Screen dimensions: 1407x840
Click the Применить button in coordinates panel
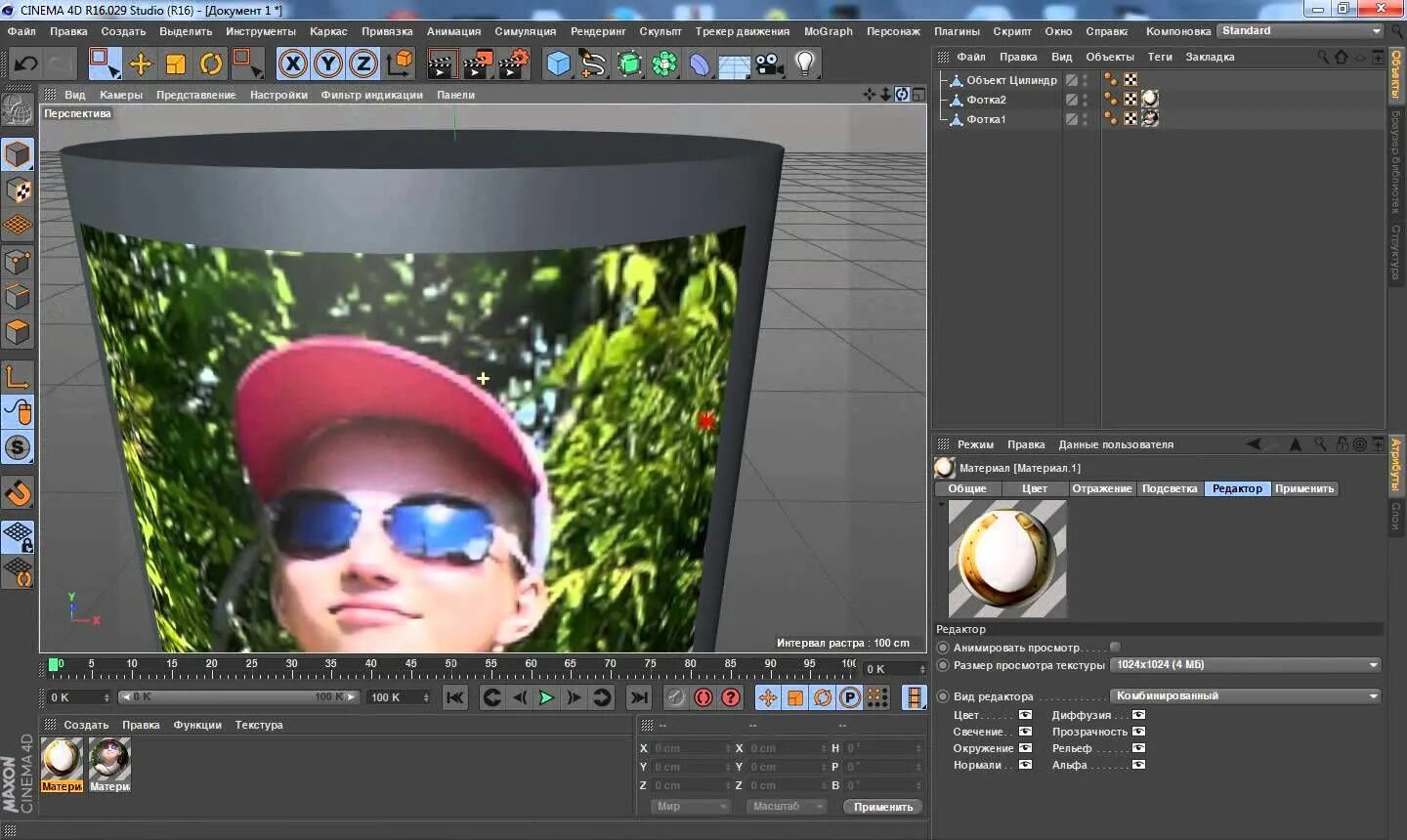[x=882, y=806]
